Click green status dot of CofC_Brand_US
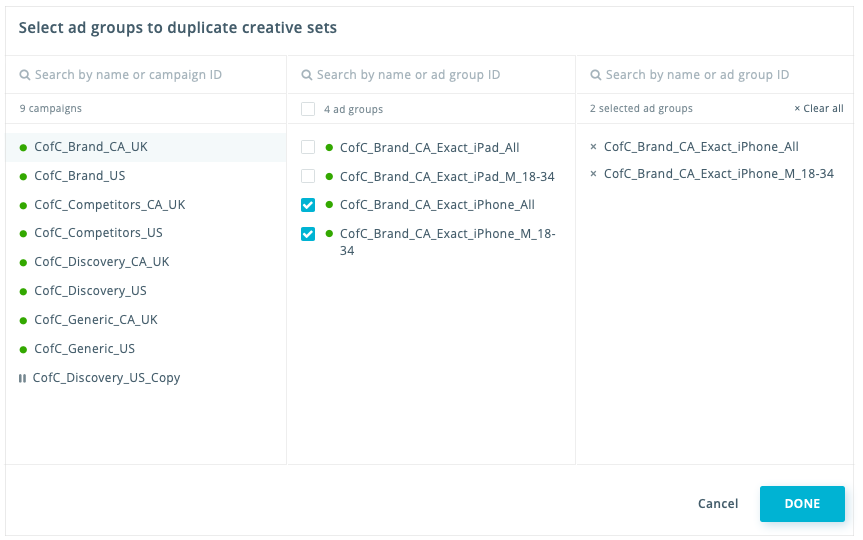The image size is (863, 540). click(x=23, y=177)
